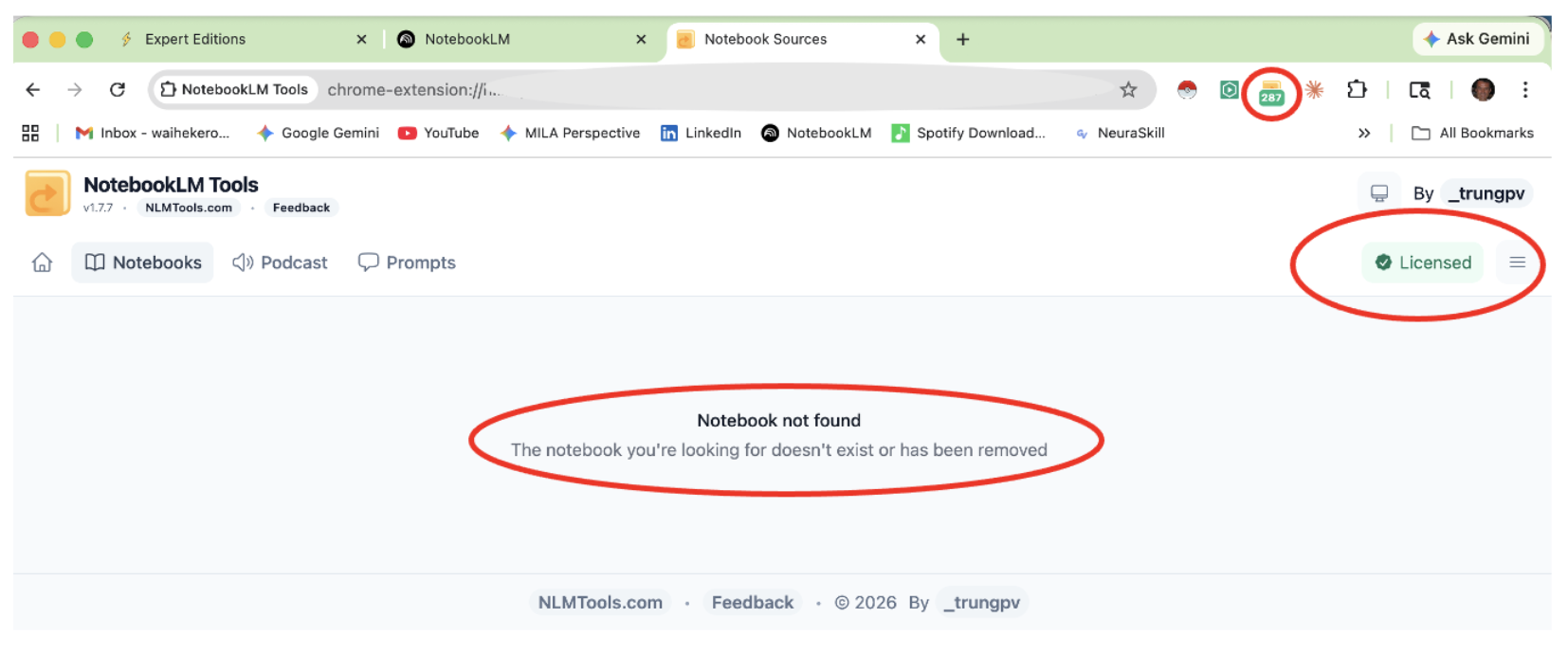Open the Chrome three-dot menu
Image resolution: width=1568 pixels, height=654 pixels.
tap(1524, 90)
